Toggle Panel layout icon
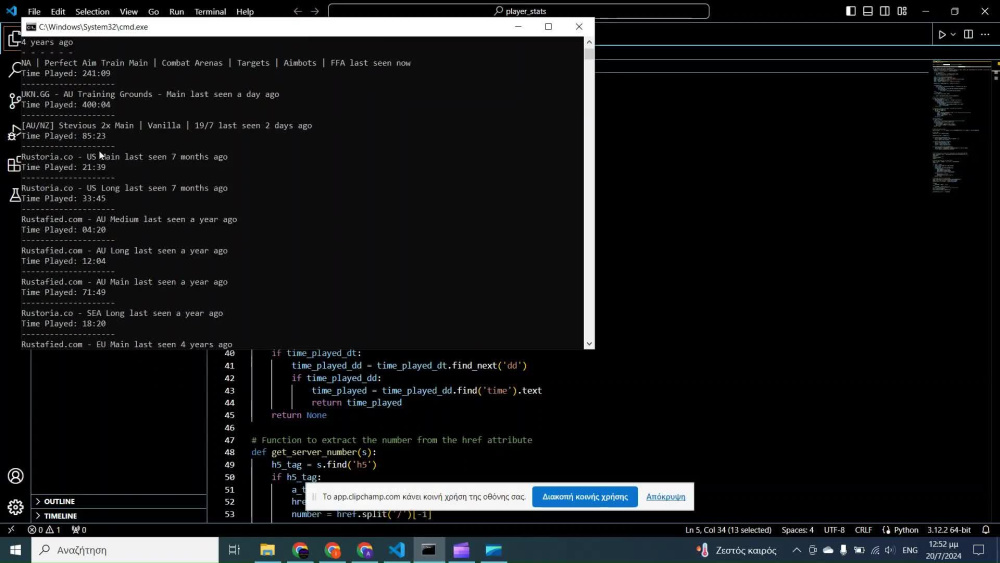 point(868,11)
